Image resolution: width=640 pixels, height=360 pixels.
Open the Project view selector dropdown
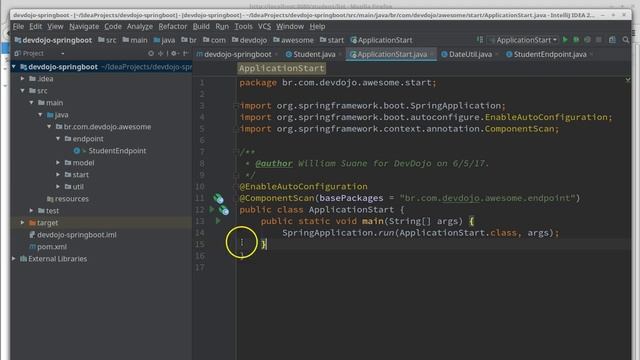[x=62, y=53]
